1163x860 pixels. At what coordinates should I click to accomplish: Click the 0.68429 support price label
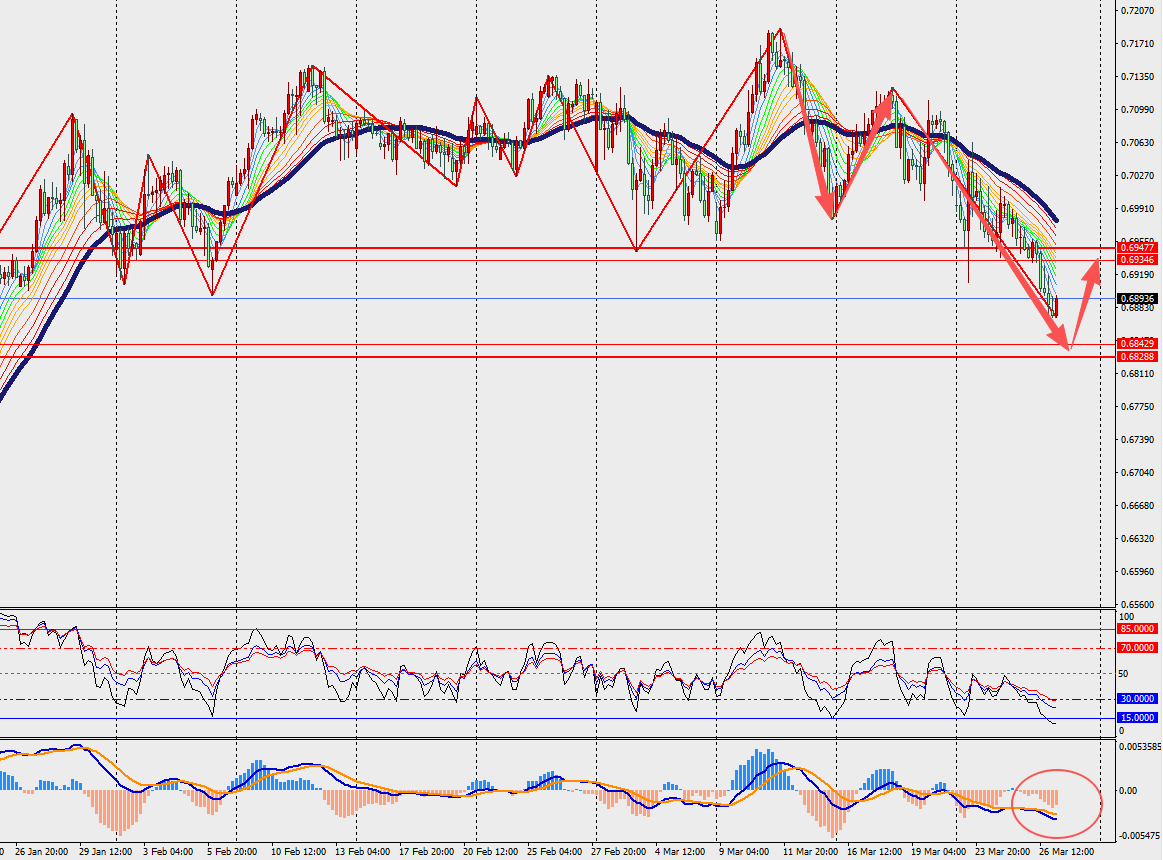1138,344
